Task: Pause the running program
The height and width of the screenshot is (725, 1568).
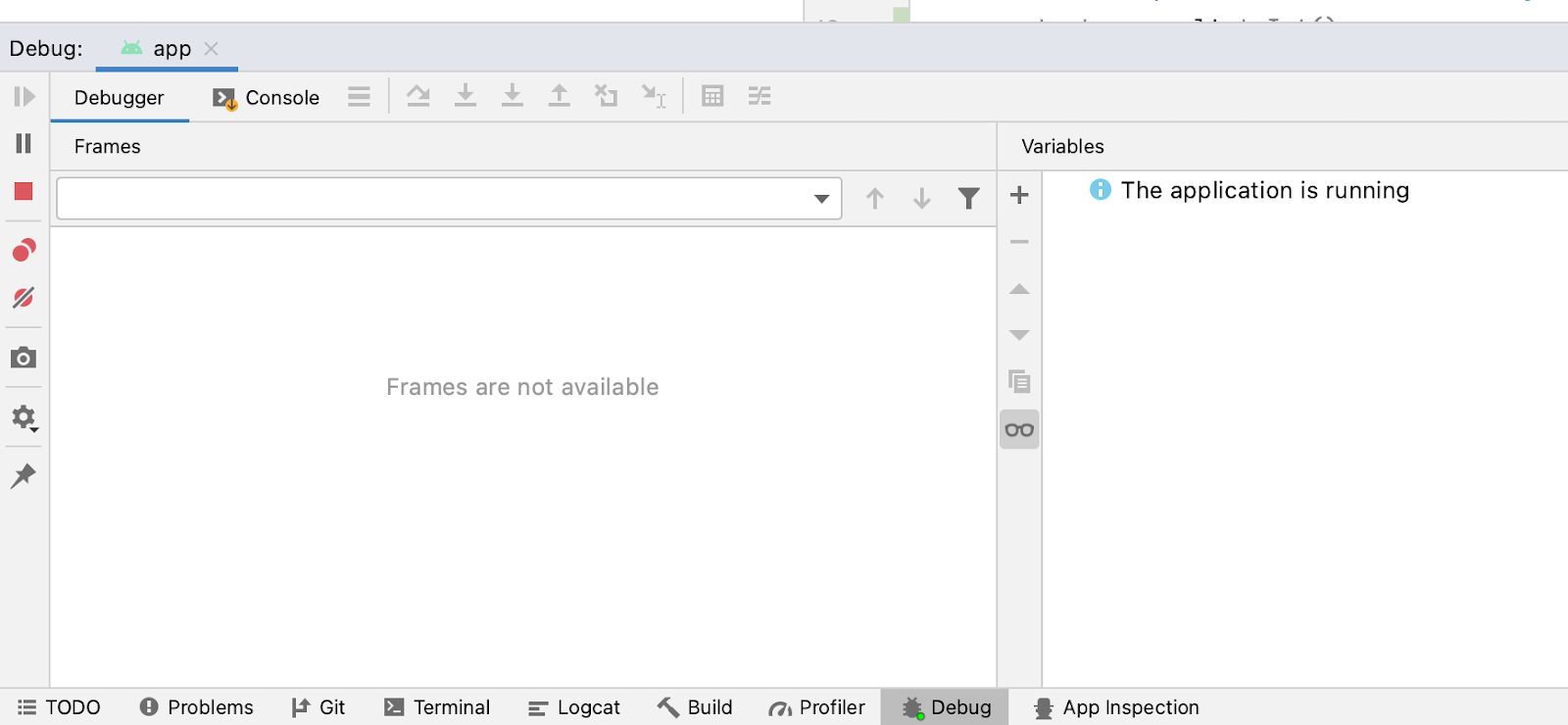Action: click(x=24, y=144)
